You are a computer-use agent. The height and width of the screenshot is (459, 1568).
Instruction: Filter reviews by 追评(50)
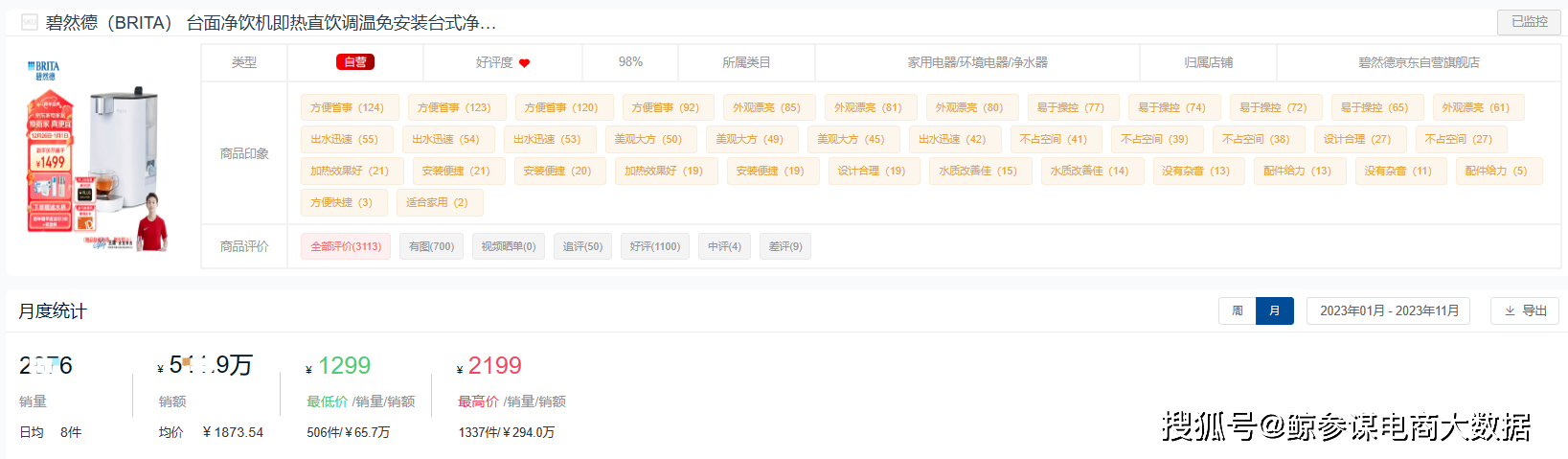(582, 246)
